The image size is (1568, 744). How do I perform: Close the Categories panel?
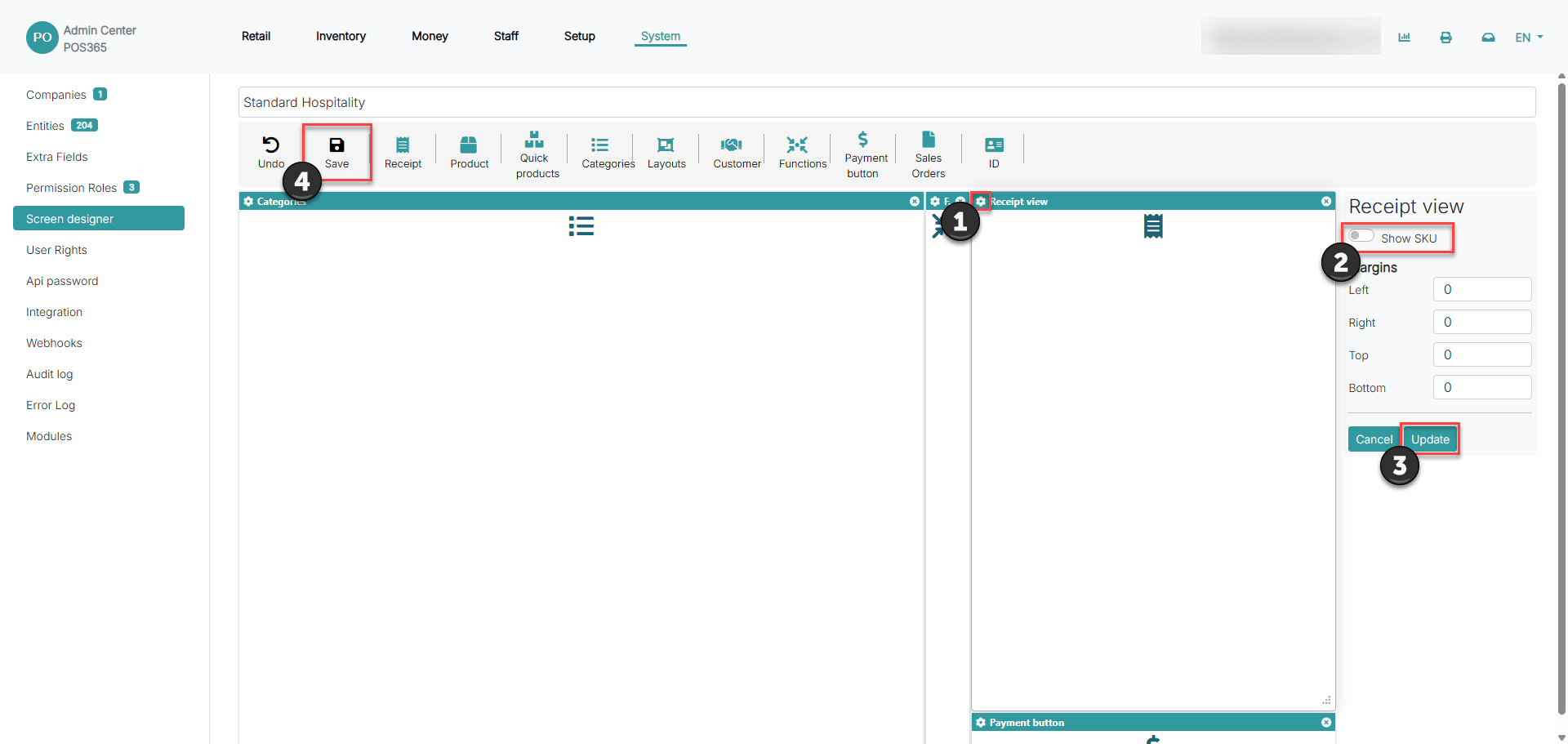(915, 202)
